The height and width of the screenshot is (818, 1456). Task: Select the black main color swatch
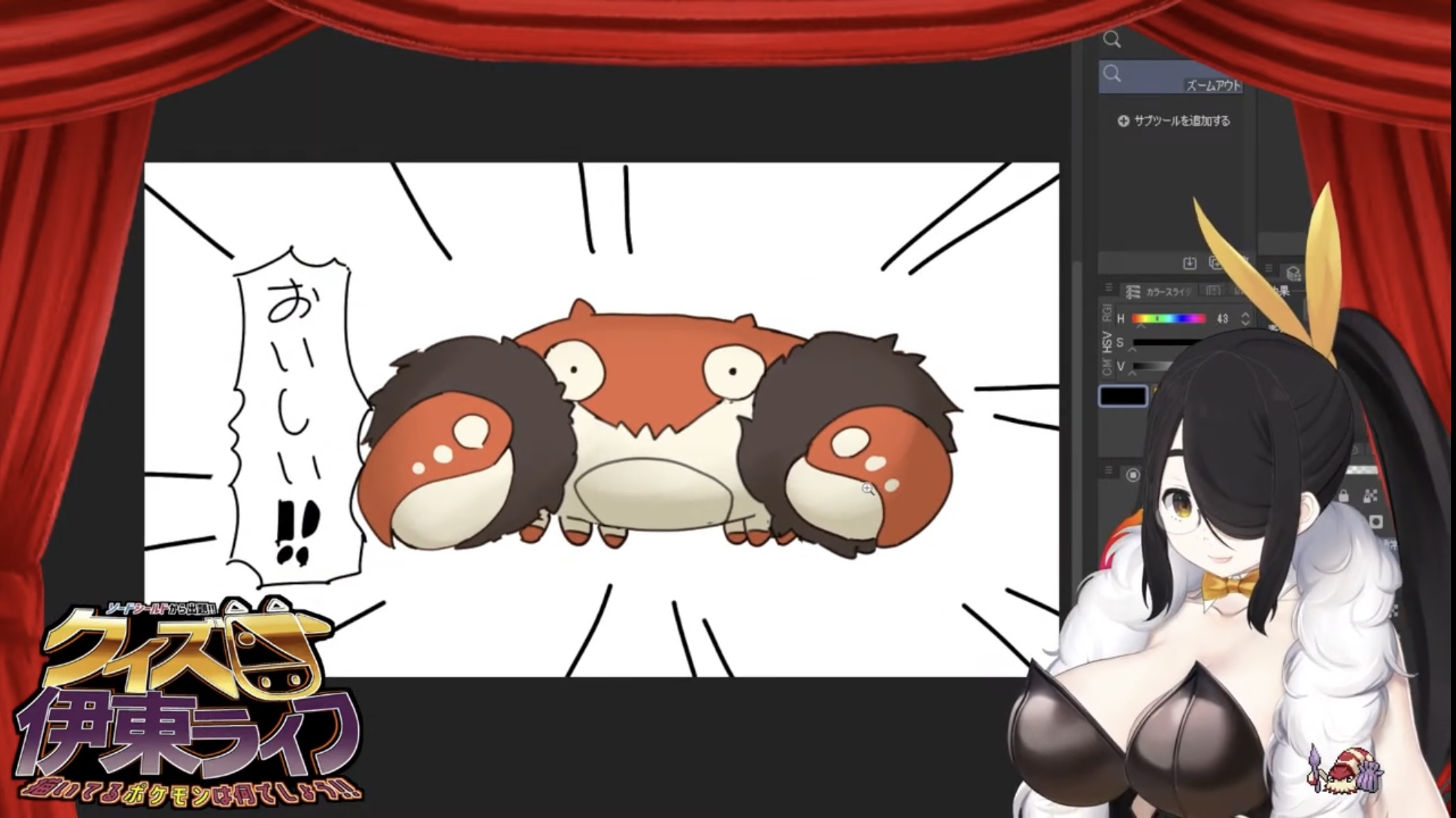coord(1123,396)
